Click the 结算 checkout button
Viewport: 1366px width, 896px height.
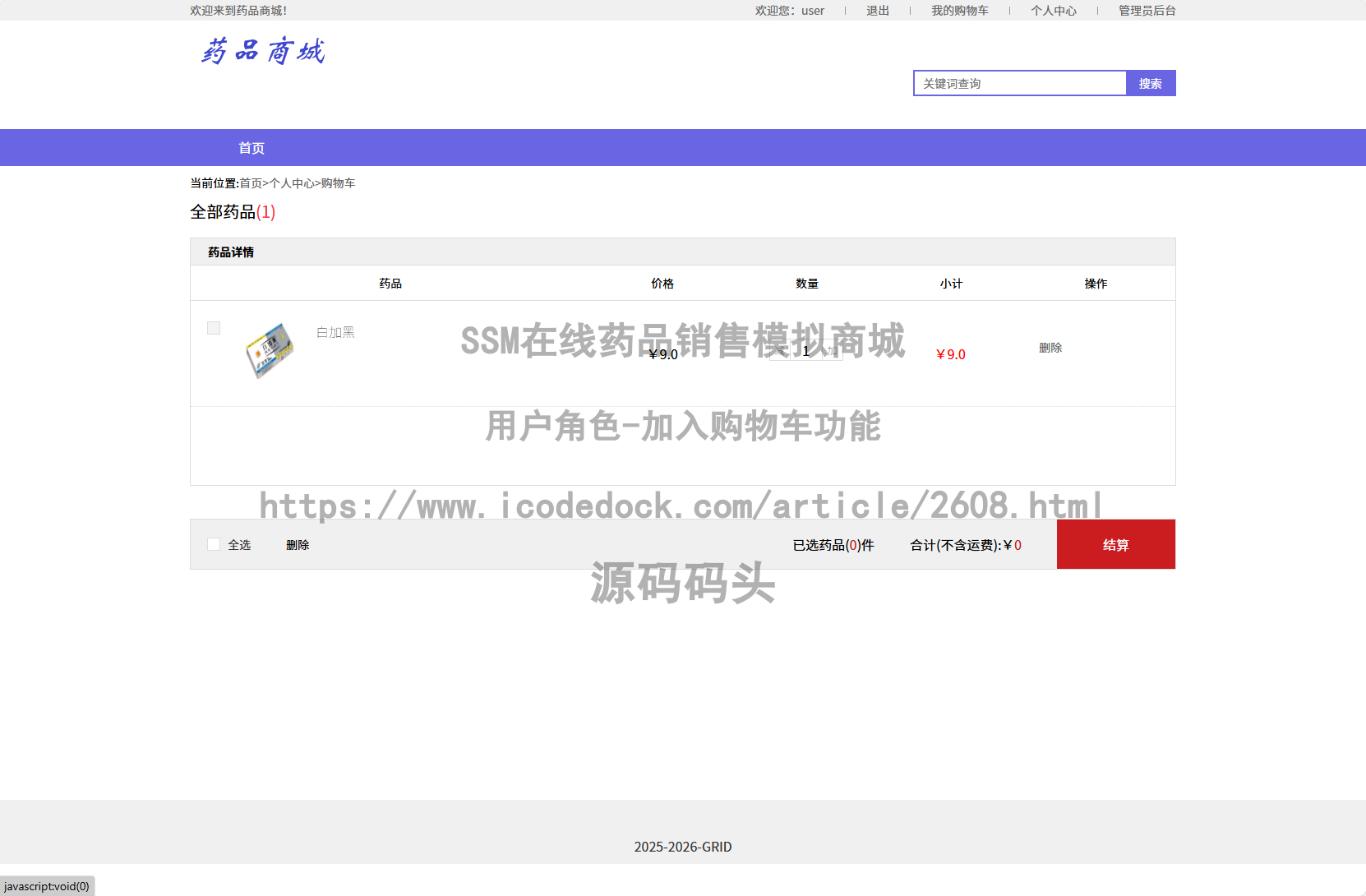pos(1115,544)
